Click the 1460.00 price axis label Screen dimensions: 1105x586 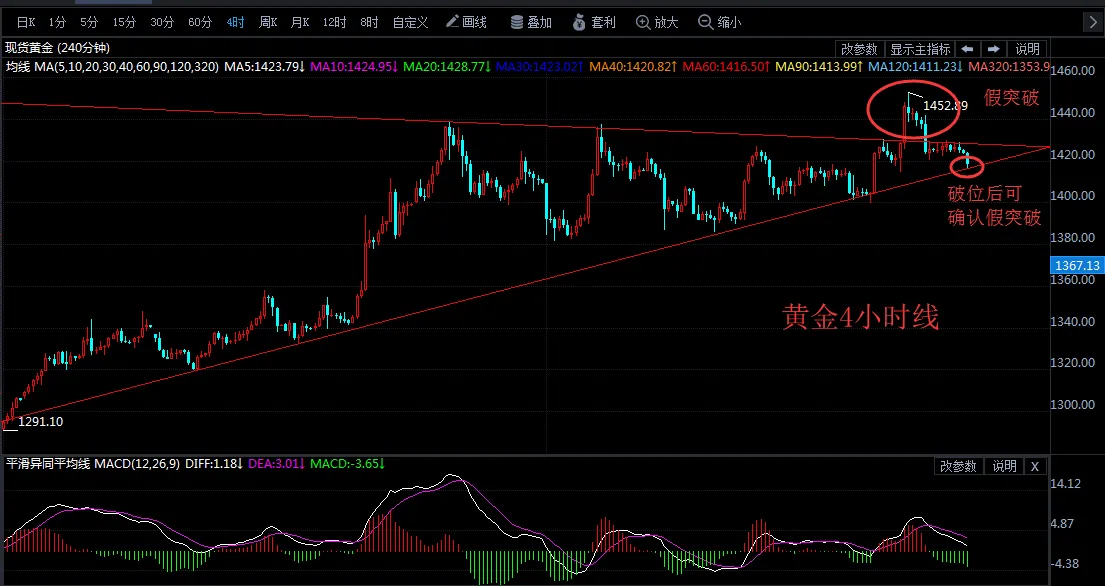tap(1075, 70)
